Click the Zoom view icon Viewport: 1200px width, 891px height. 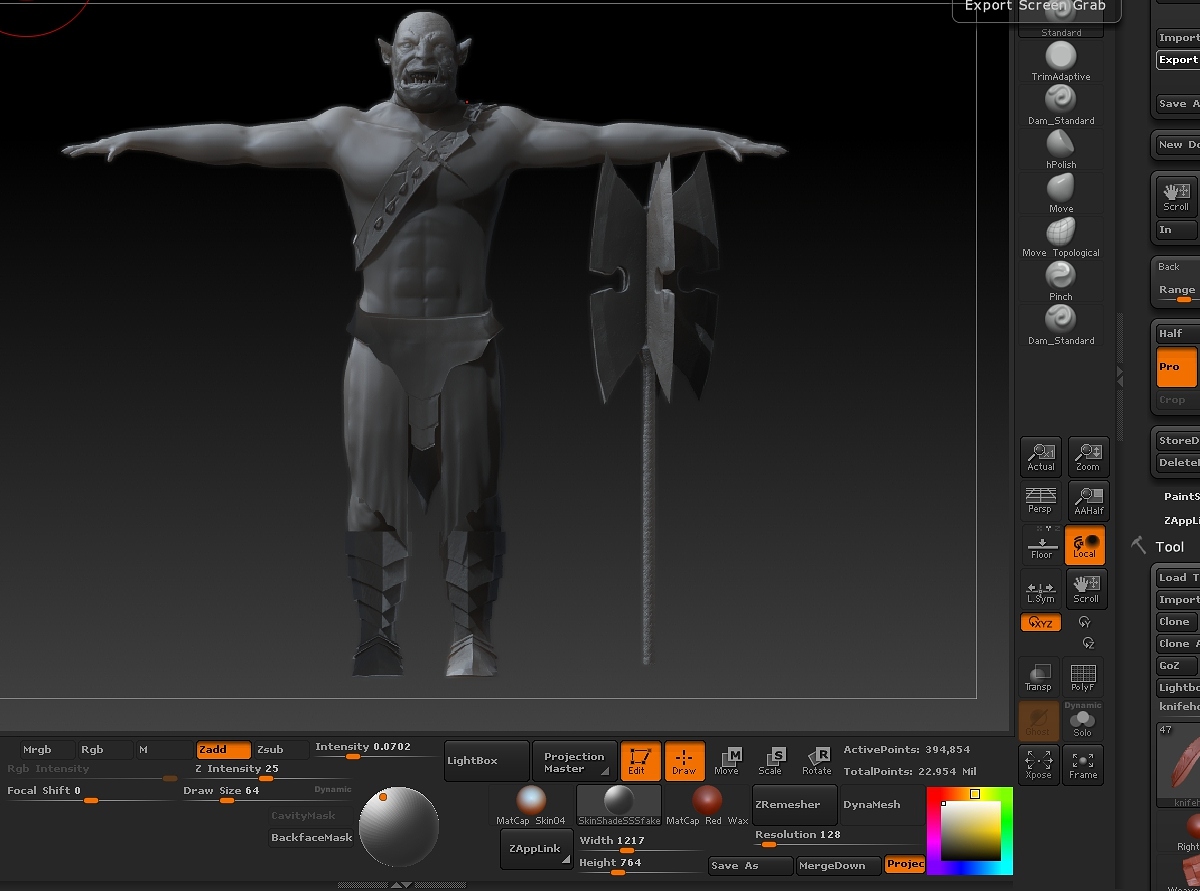pos(1087,457)
